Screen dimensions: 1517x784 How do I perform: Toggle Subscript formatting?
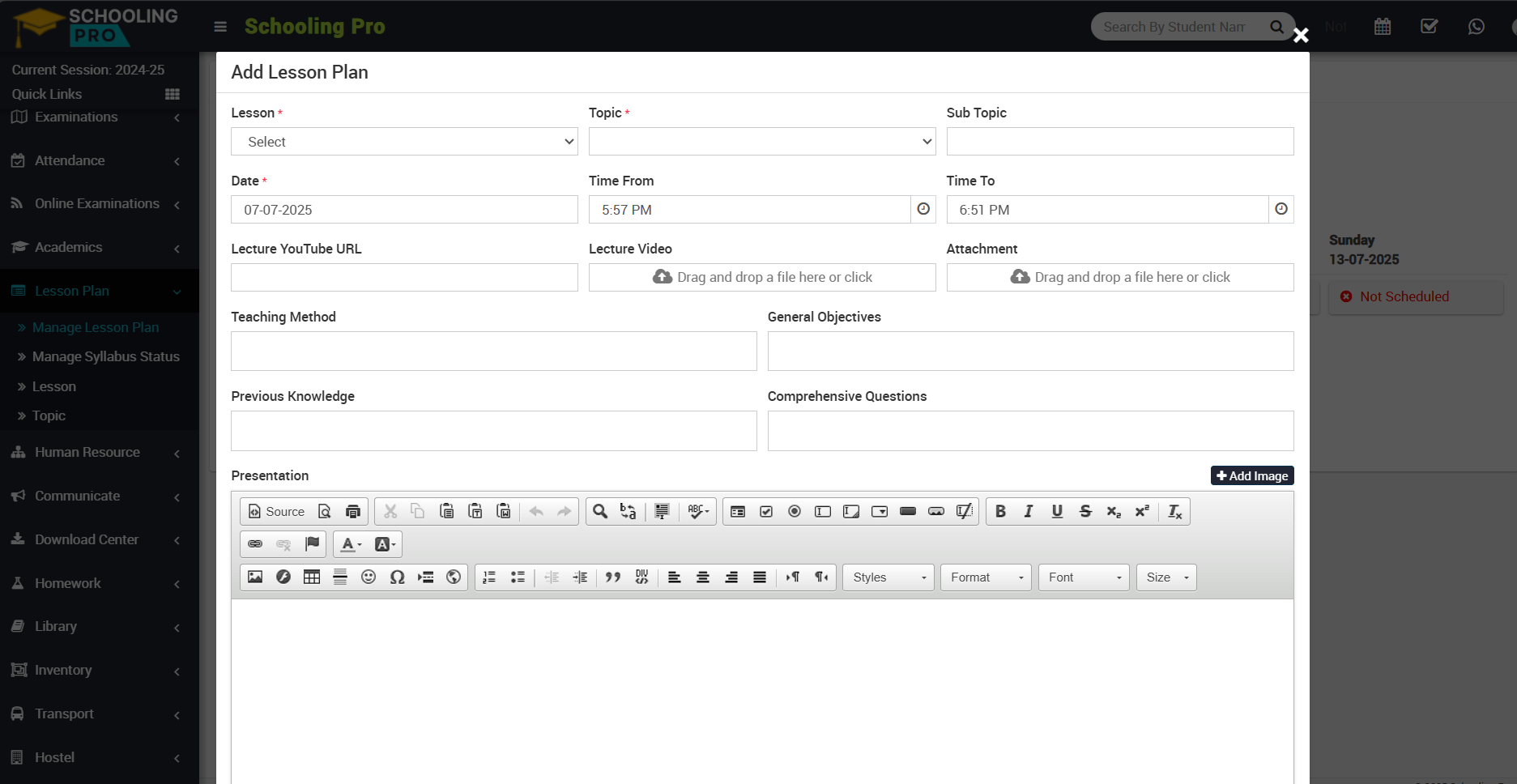tap(1114, 511)
